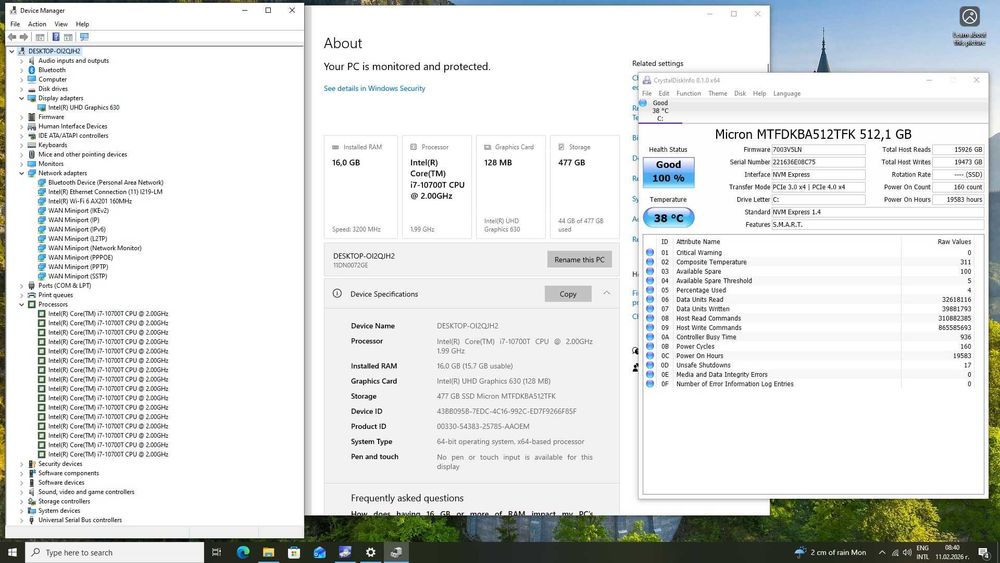The height and width of the screenshot is (563, 1000).
Task: Expand the Storage controllers category
Action: [x=21, y=502]
